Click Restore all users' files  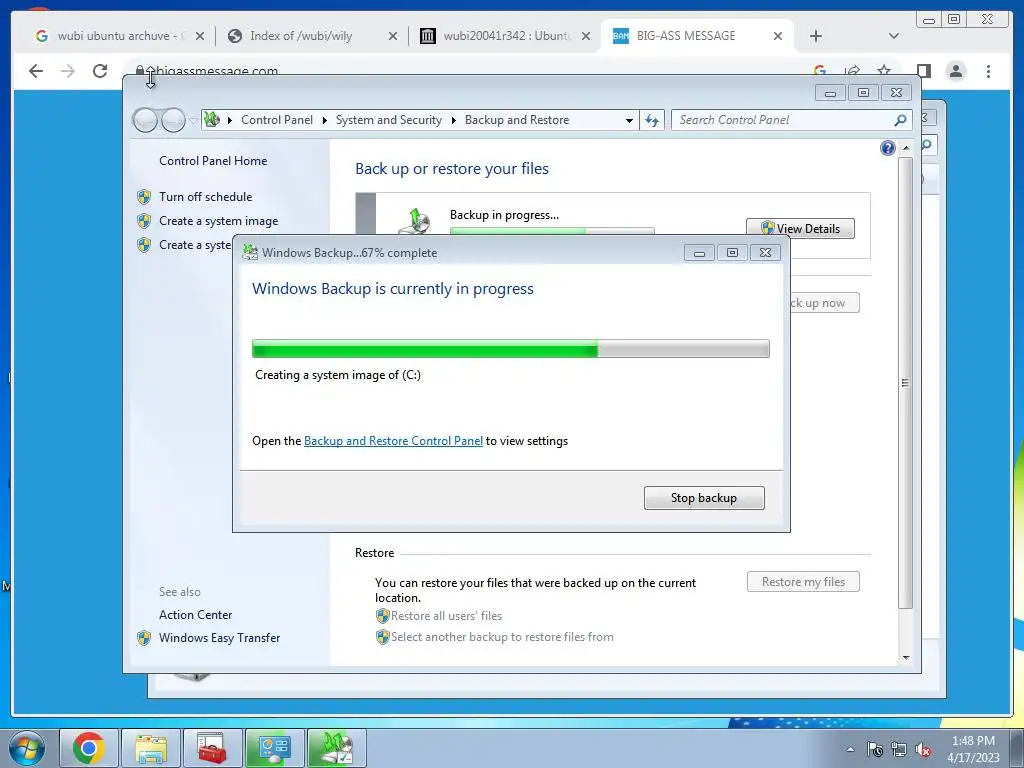point(446,616)
